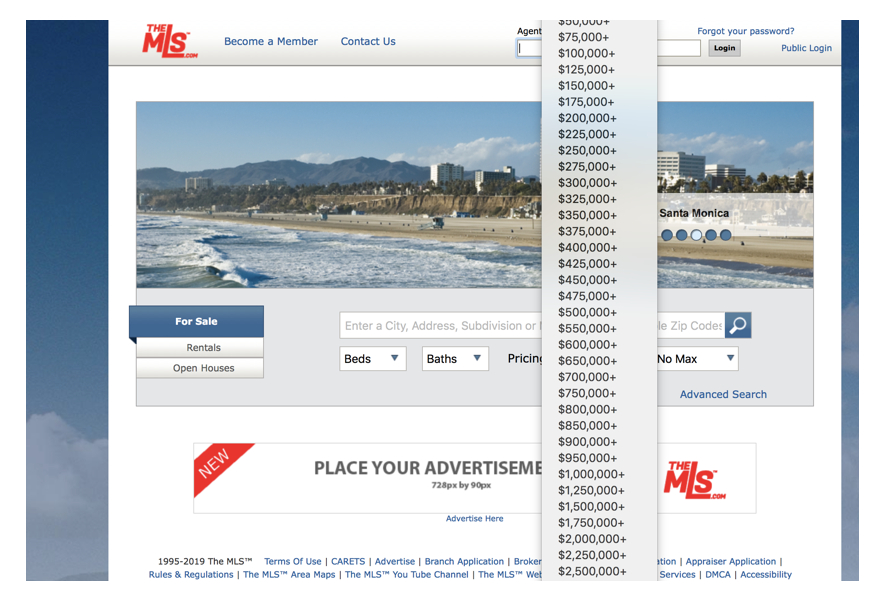
Task: Choose $500,000+ from the price list
Action: click(587, 312)
